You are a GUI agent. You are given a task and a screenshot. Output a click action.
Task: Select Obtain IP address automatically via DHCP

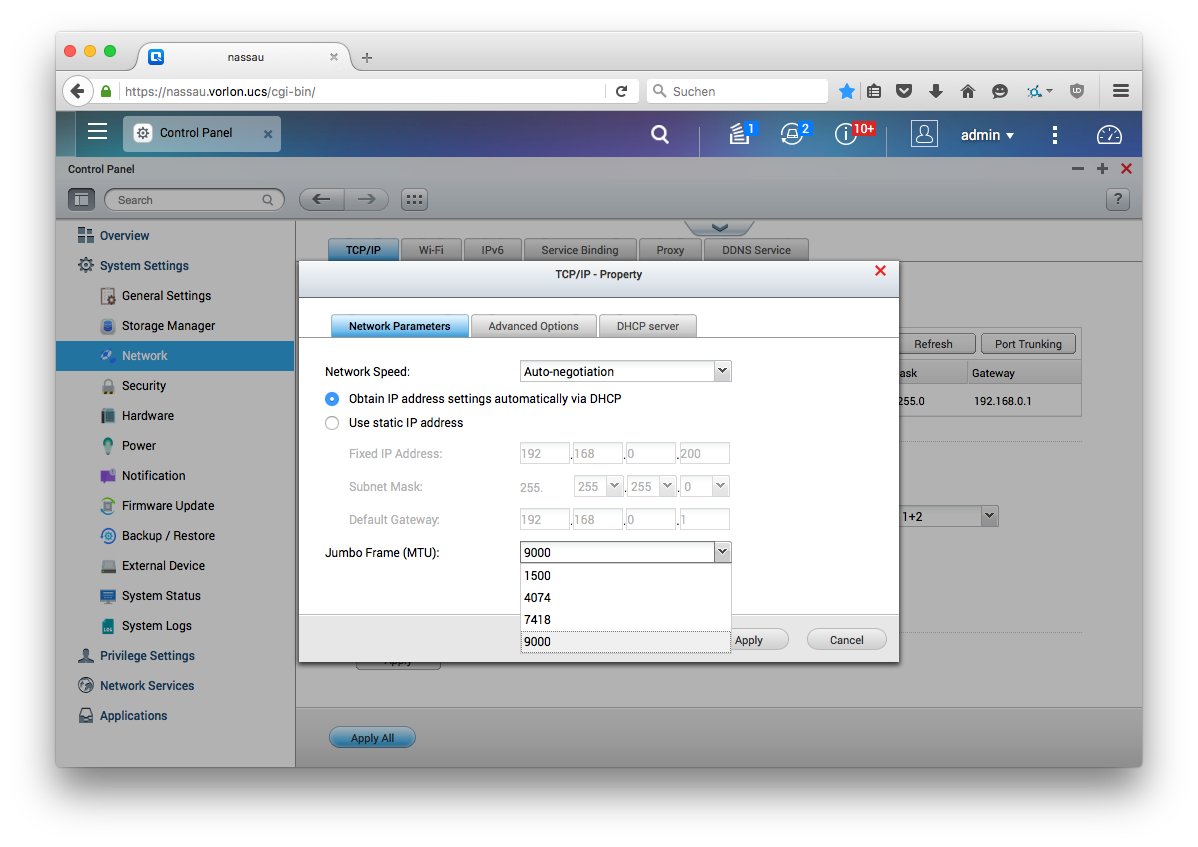pos(333,399)
